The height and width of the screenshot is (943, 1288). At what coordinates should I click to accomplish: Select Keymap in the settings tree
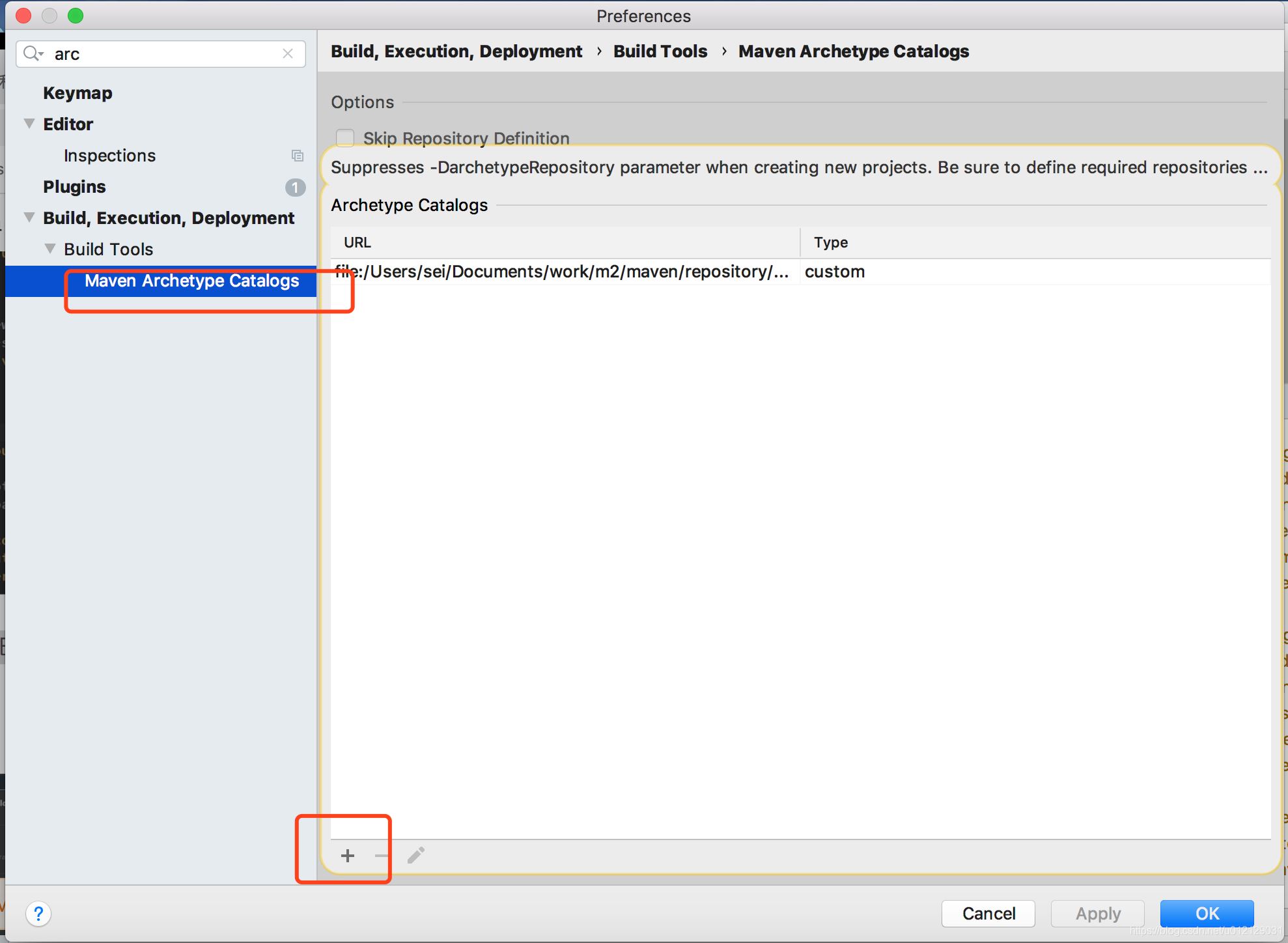coord(77,93)
